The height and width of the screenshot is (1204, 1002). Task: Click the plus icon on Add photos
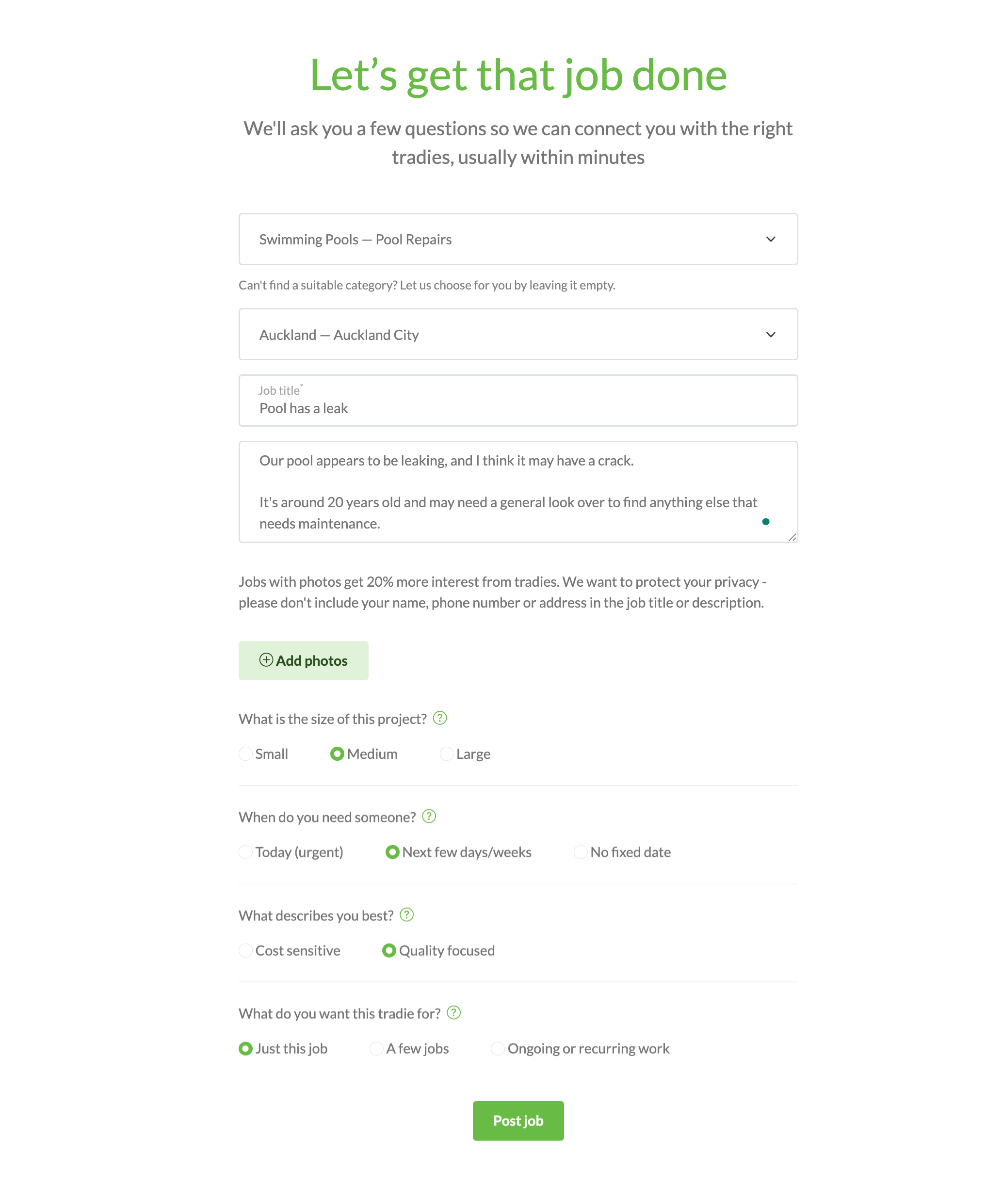pos(266,659)
